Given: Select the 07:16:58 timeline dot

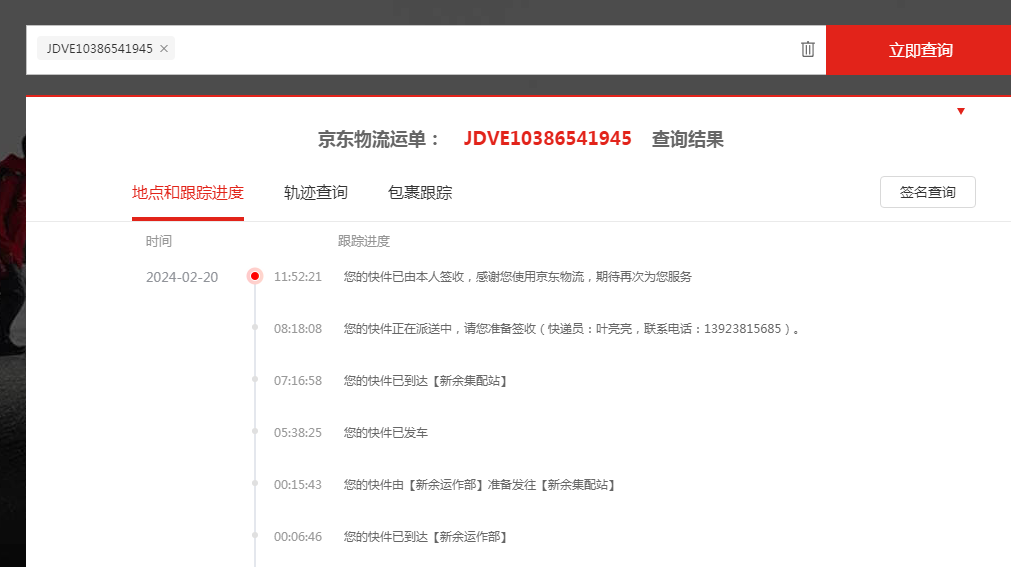Looking at the screenshot, I should (x=255, y=379).
